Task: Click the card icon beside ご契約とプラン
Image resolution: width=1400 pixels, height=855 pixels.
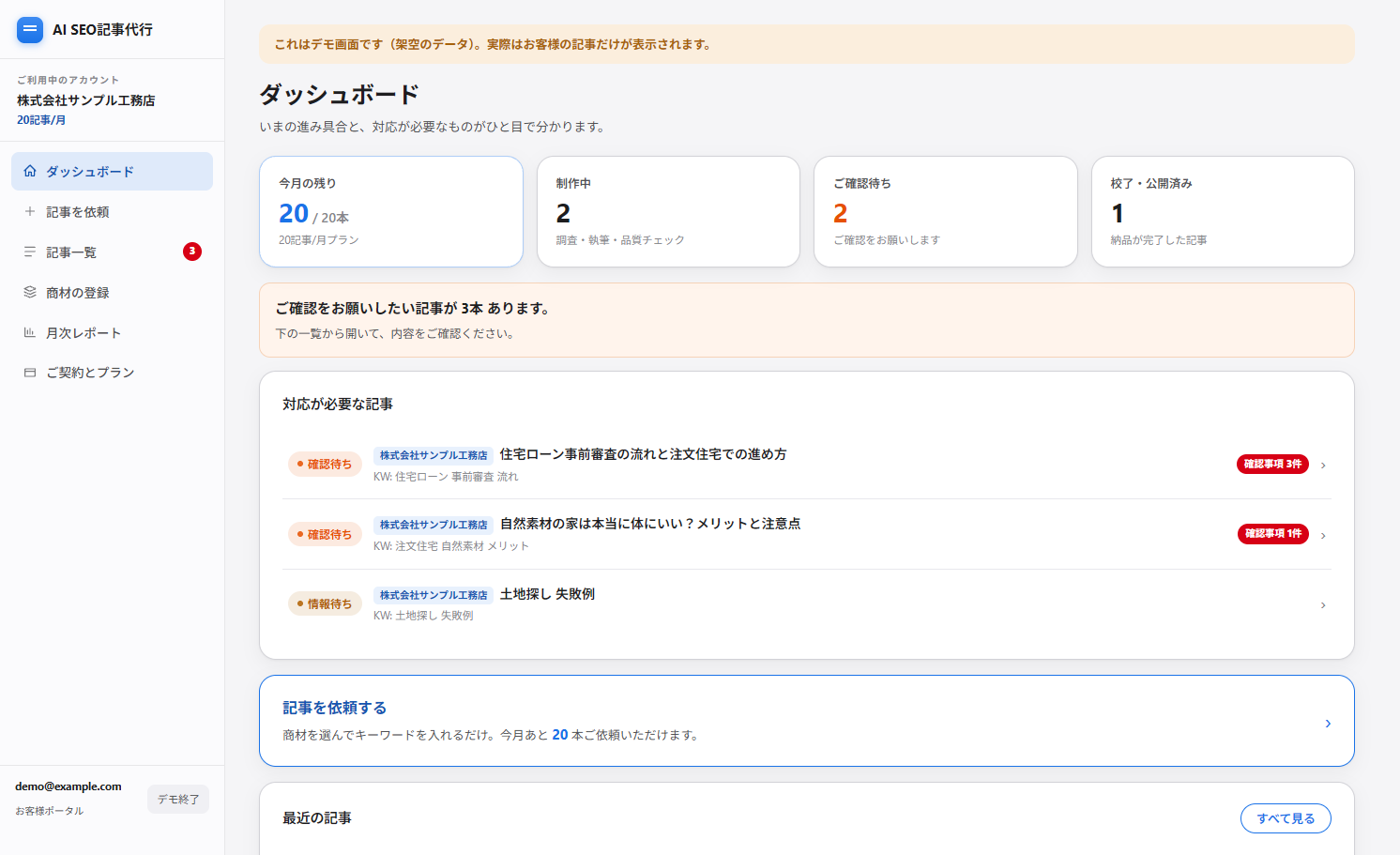Action: coord(30,373)
